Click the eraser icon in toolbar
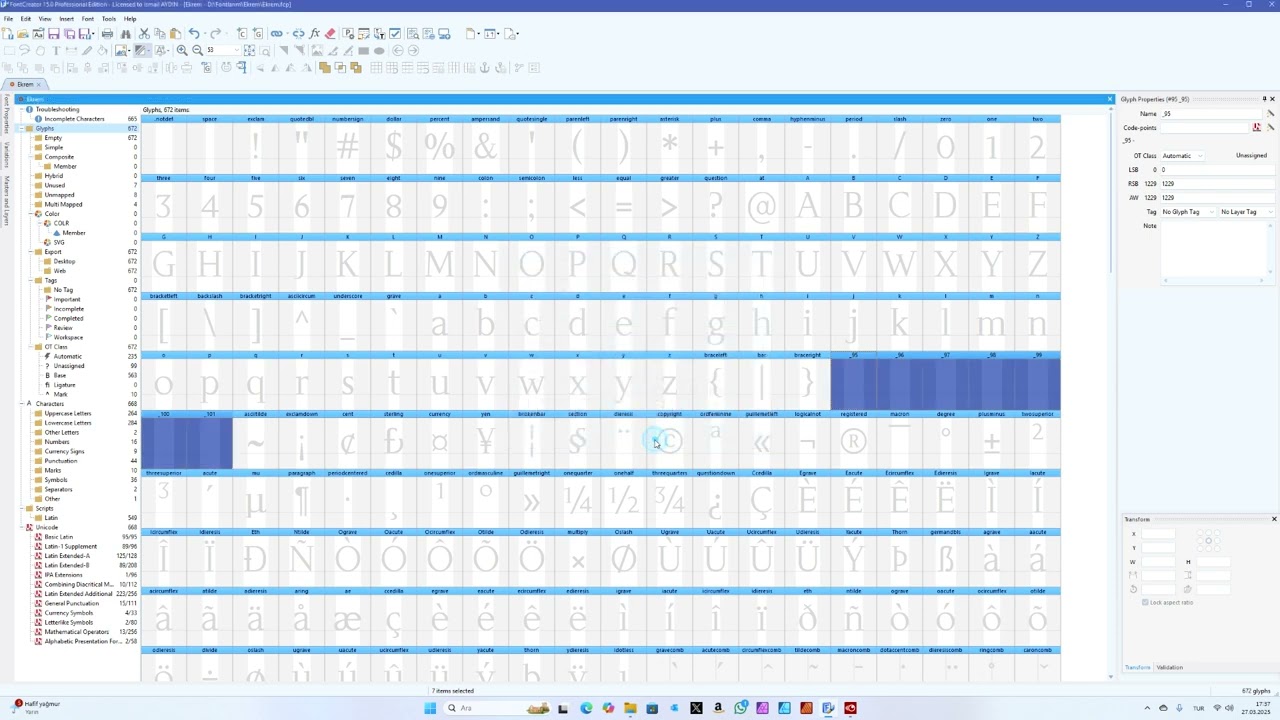Screen dimensions: 1280x720 point(330,34)
